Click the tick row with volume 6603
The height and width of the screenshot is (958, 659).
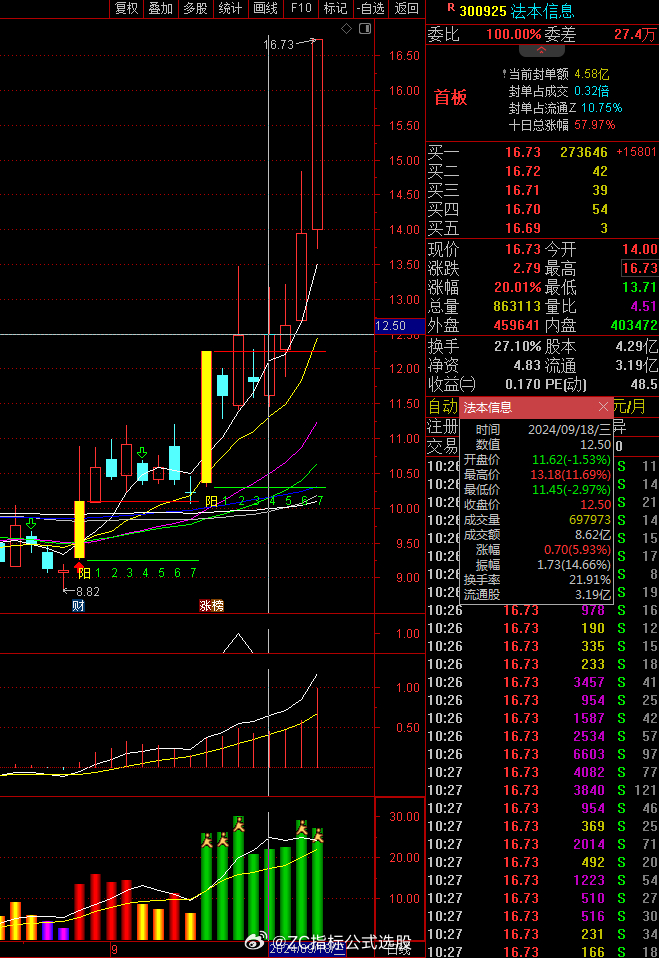[542, 754]
